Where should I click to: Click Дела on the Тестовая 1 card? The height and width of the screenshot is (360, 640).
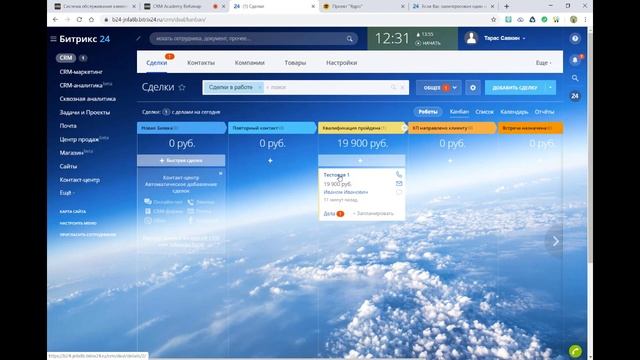point(329,213)
